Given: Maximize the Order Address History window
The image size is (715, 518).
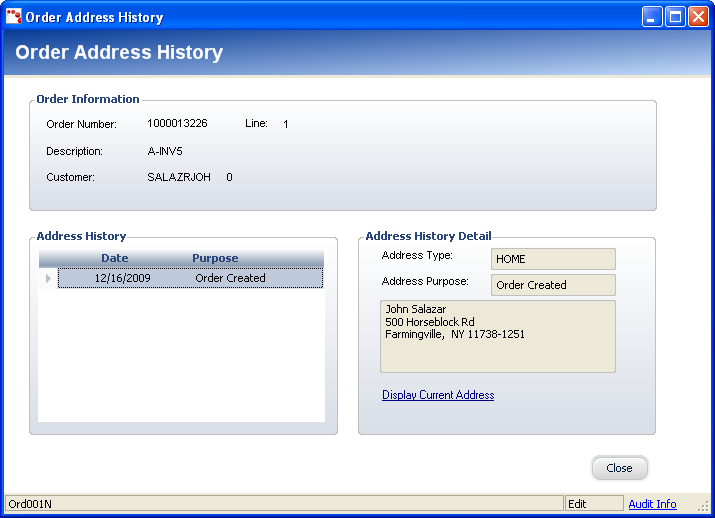Looking at the screenshot, I should pos(675,17).
